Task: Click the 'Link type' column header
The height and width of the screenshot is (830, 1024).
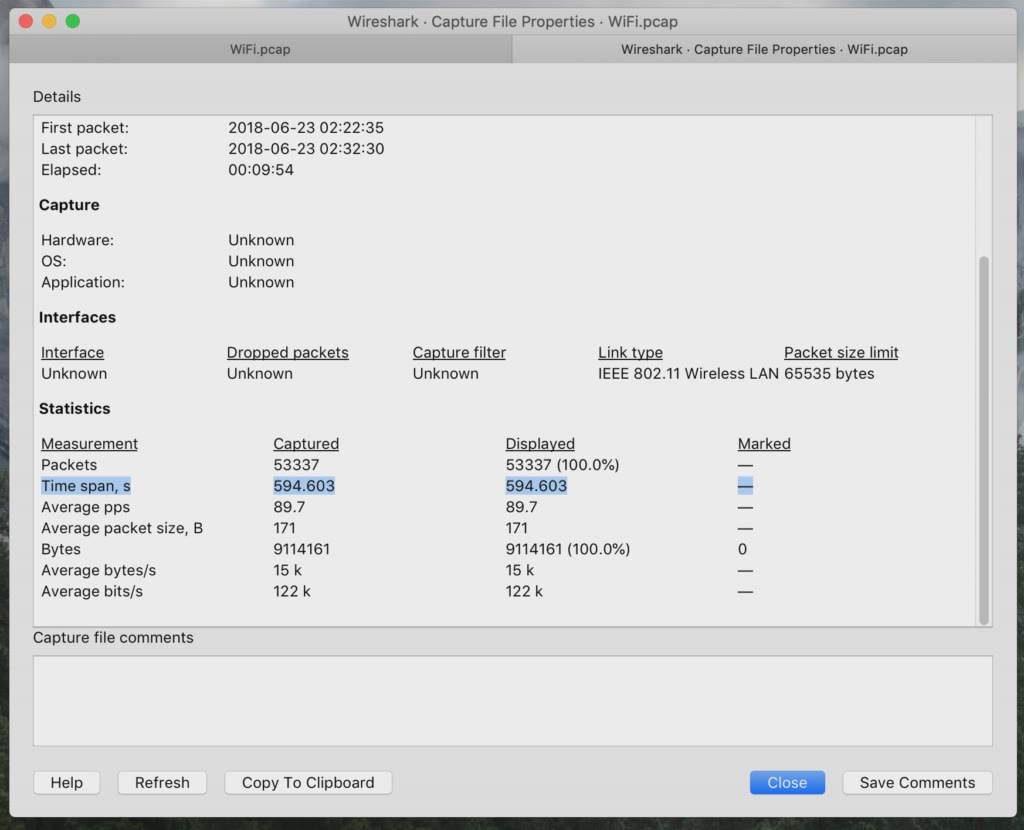Action: point(630,353)
